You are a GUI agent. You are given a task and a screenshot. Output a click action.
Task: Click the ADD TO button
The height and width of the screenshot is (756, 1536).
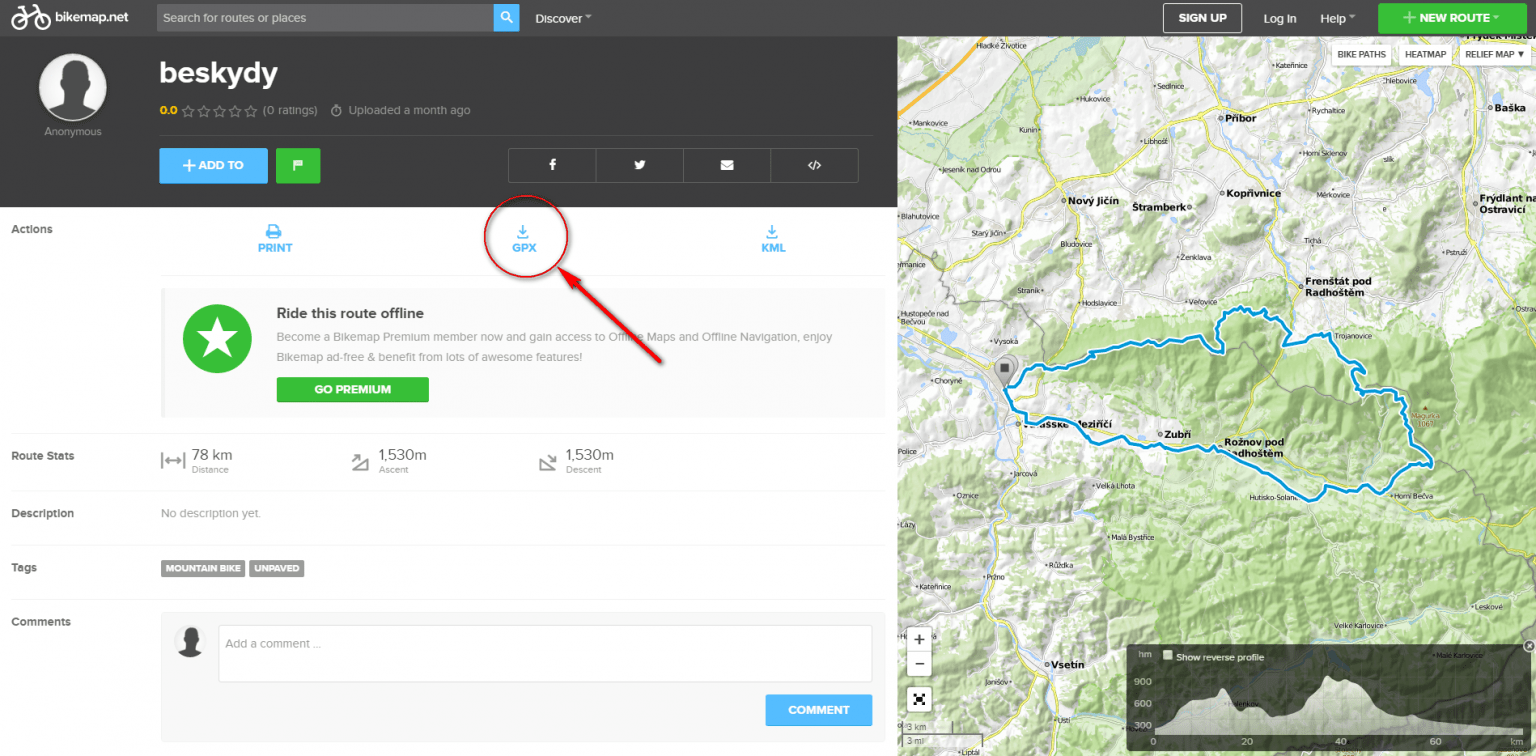[213, 165]
